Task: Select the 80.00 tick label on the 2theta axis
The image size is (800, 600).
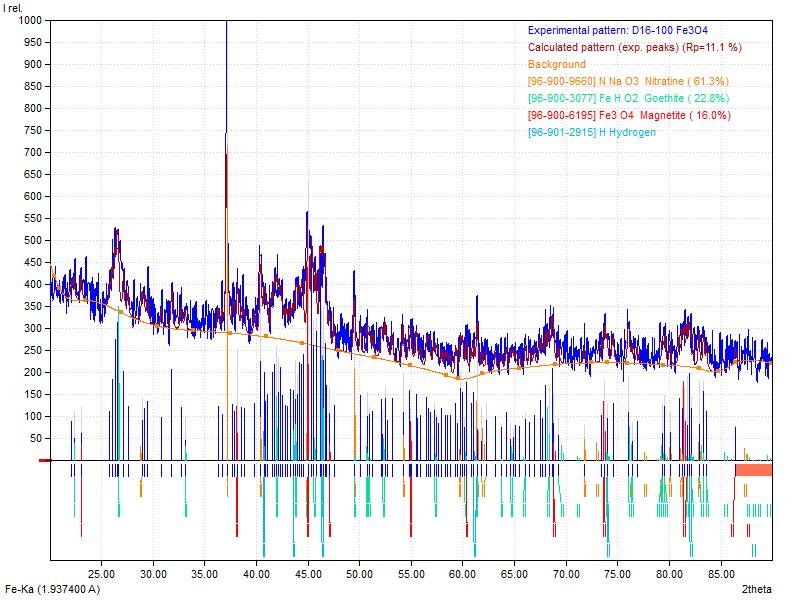Action: [x=669, y=574]
